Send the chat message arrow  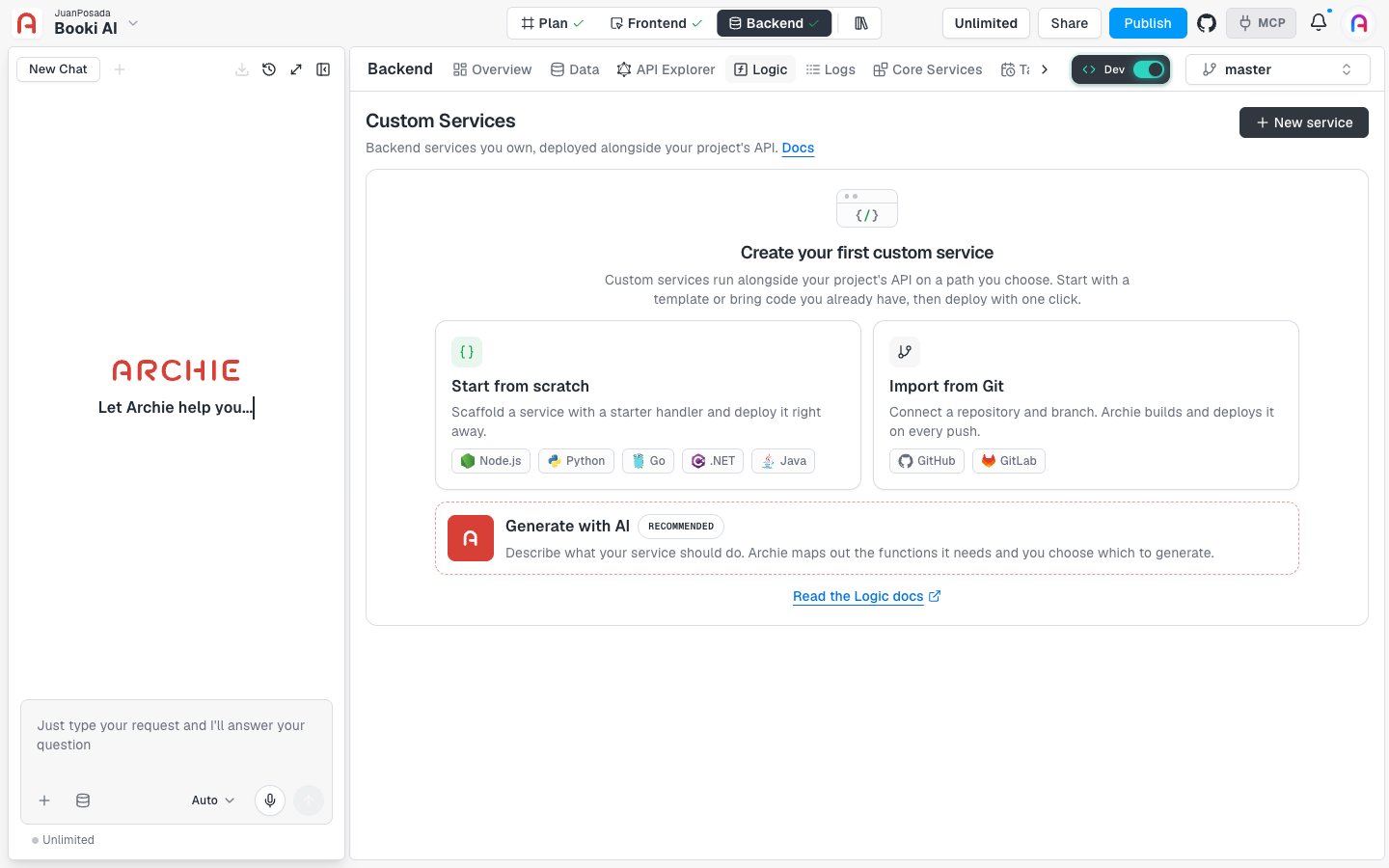(x=309, y=800)
